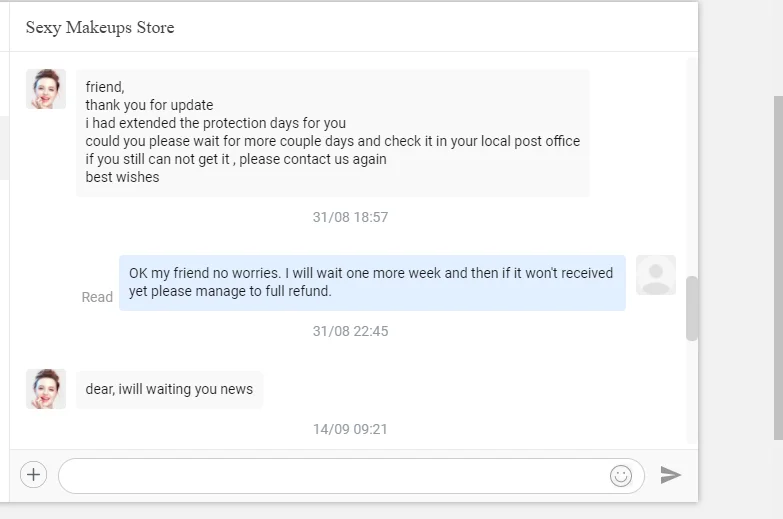
Task: Select the 'dear, iwill waiting you news' bubble
Action: coord(169,389)
